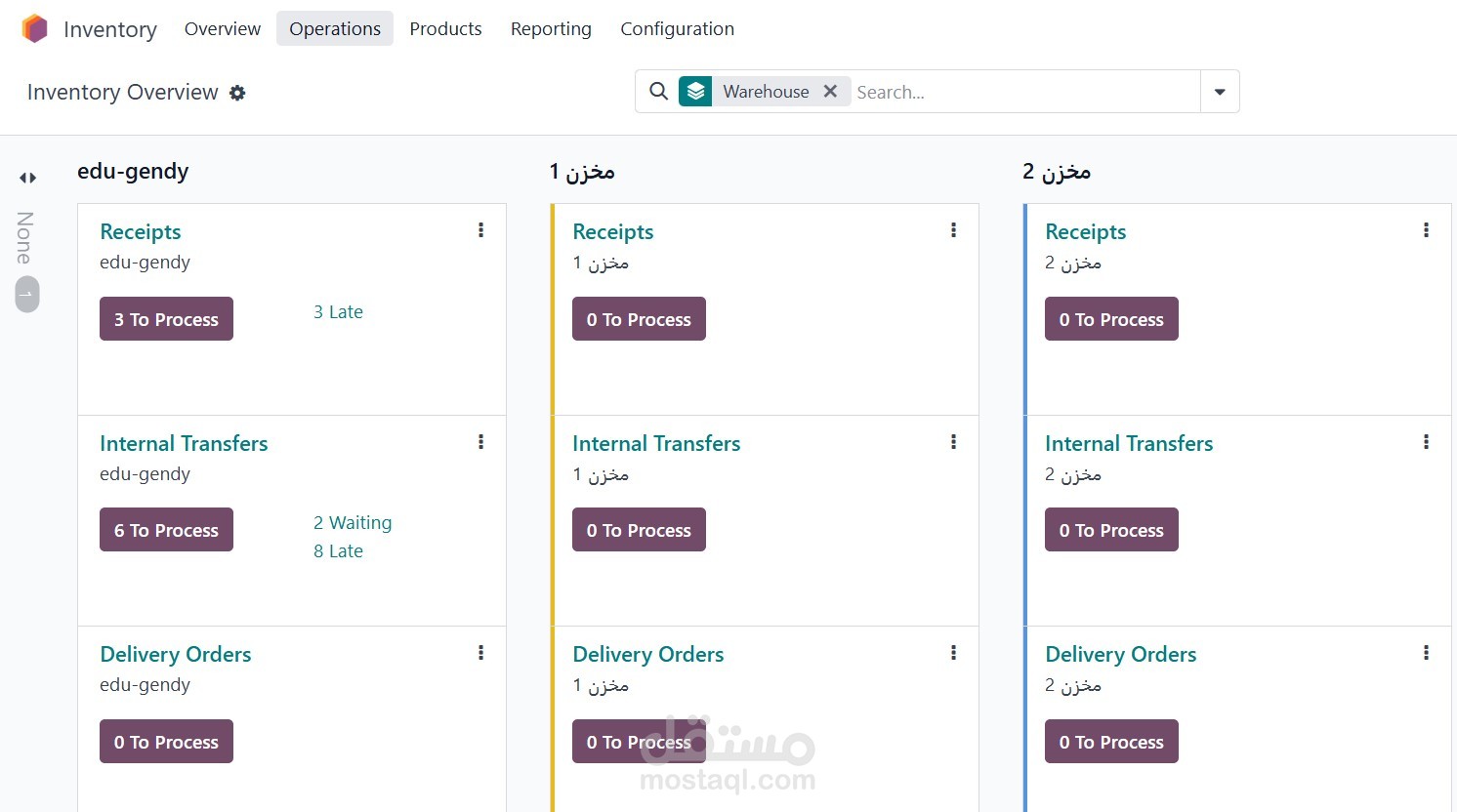Open kebab menu on مخزن 1 Internal Transfers card
Image resolution: width=1457 pixels, height=812 pixels.
coord(953,442)
